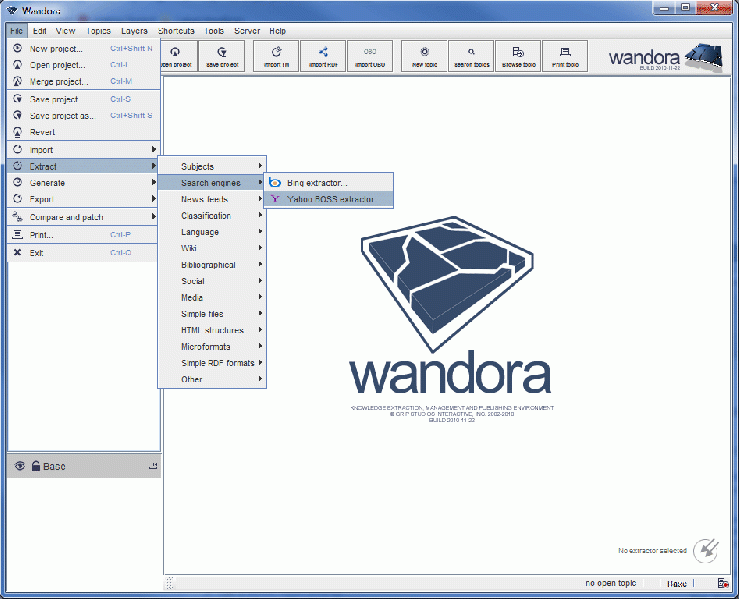Click the extractor drop icon in bottom-right
This screenshot has width=739, height=599.
coord(706,549)
